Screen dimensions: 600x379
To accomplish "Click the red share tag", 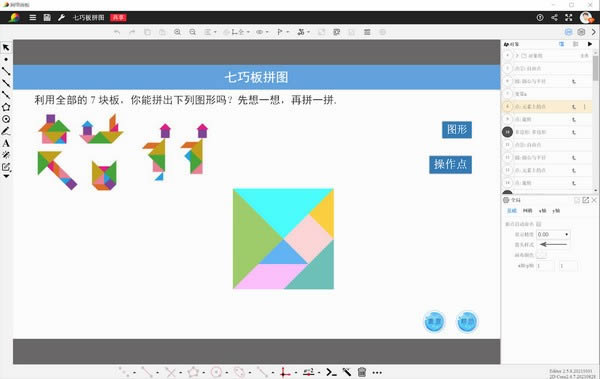I will 118,18.
